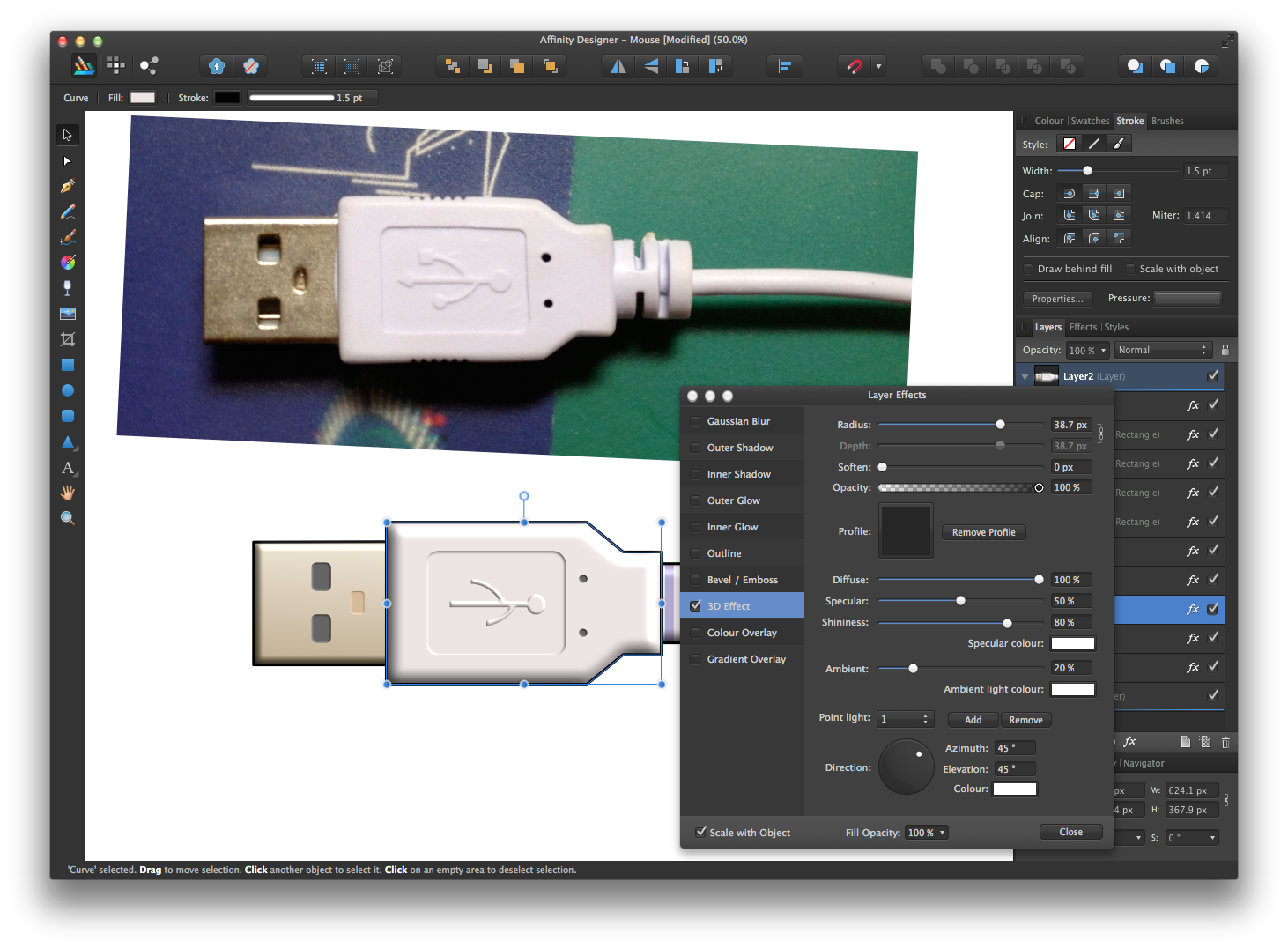This screenshot has width=1288, height=949.
Task: Select the Pen tool
Action: [67, 186]
